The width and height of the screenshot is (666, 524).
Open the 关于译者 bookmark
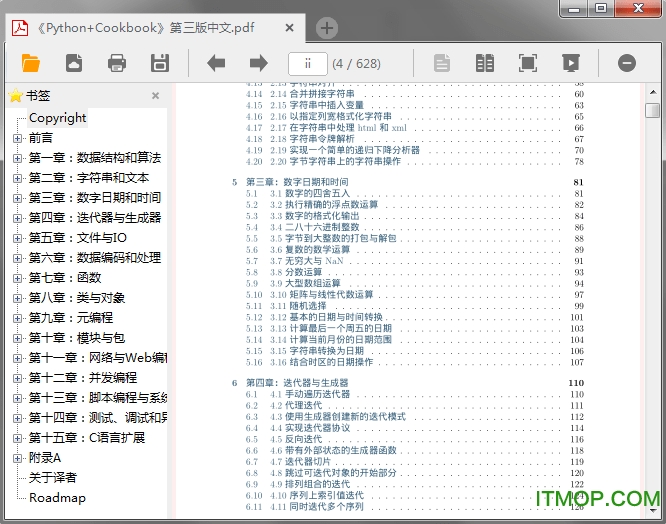53,478
